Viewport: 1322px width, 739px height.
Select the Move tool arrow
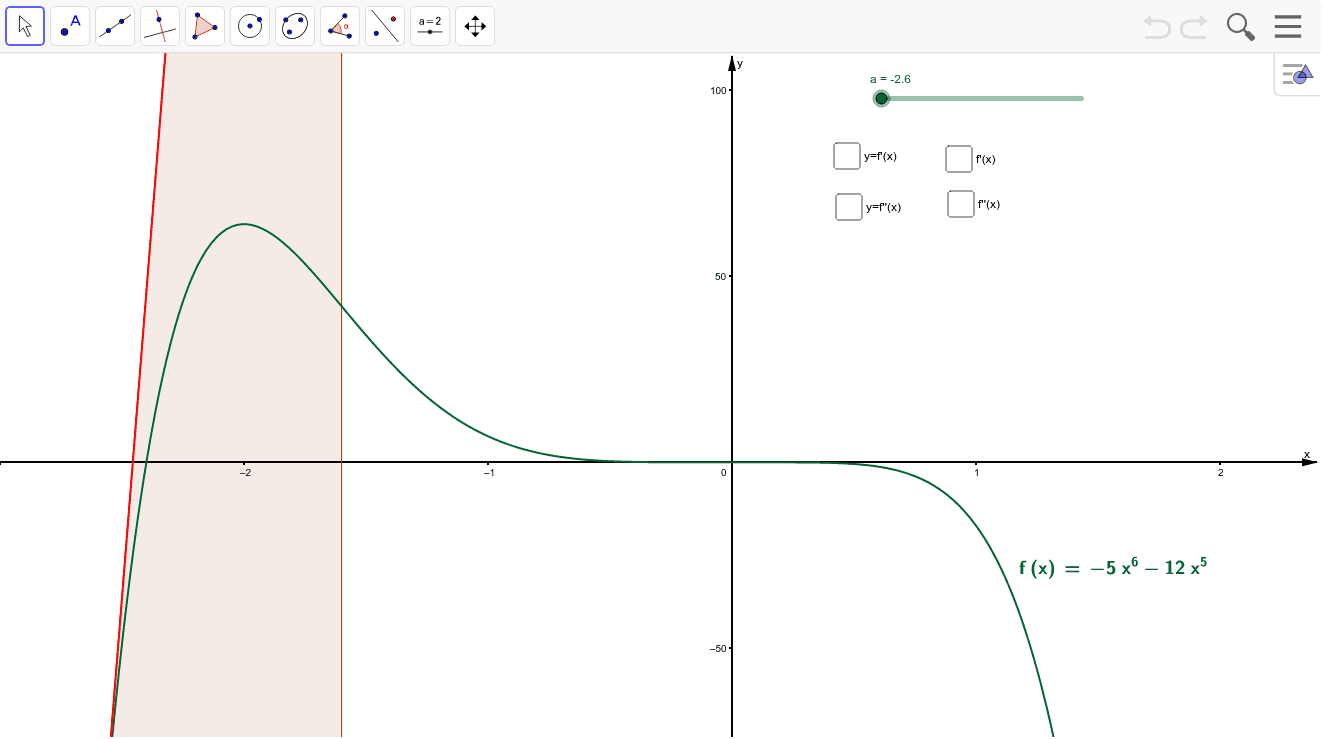coord(25,25)
